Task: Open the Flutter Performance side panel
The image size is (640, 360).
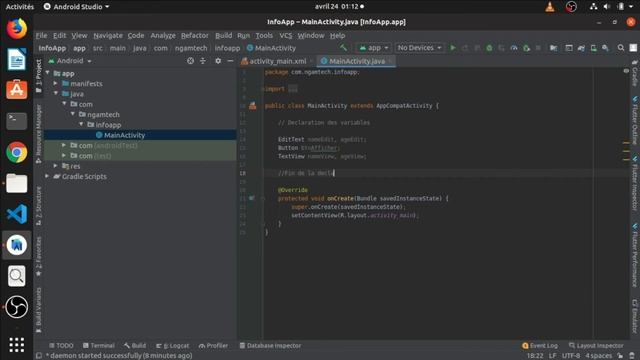Action: pos(635,255)
